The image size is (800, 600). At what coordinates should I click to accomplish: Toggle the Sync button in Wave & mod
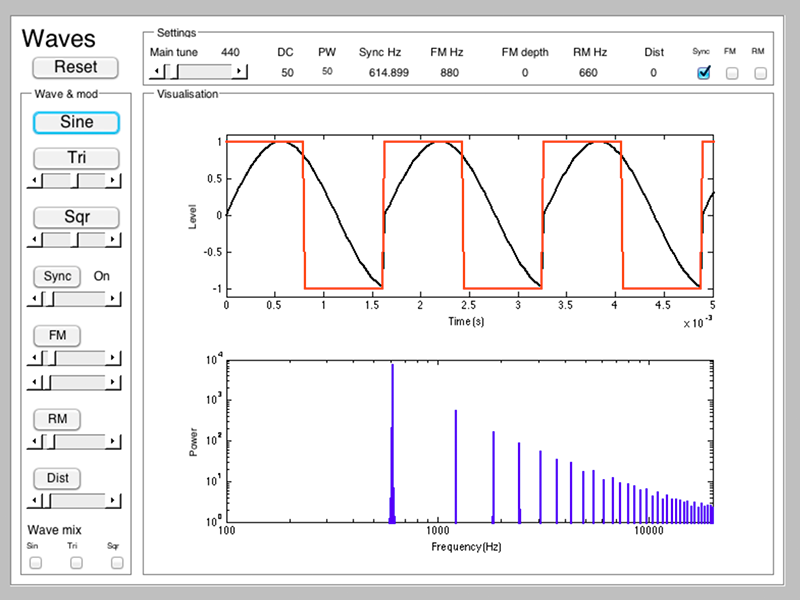pos(57,276)
